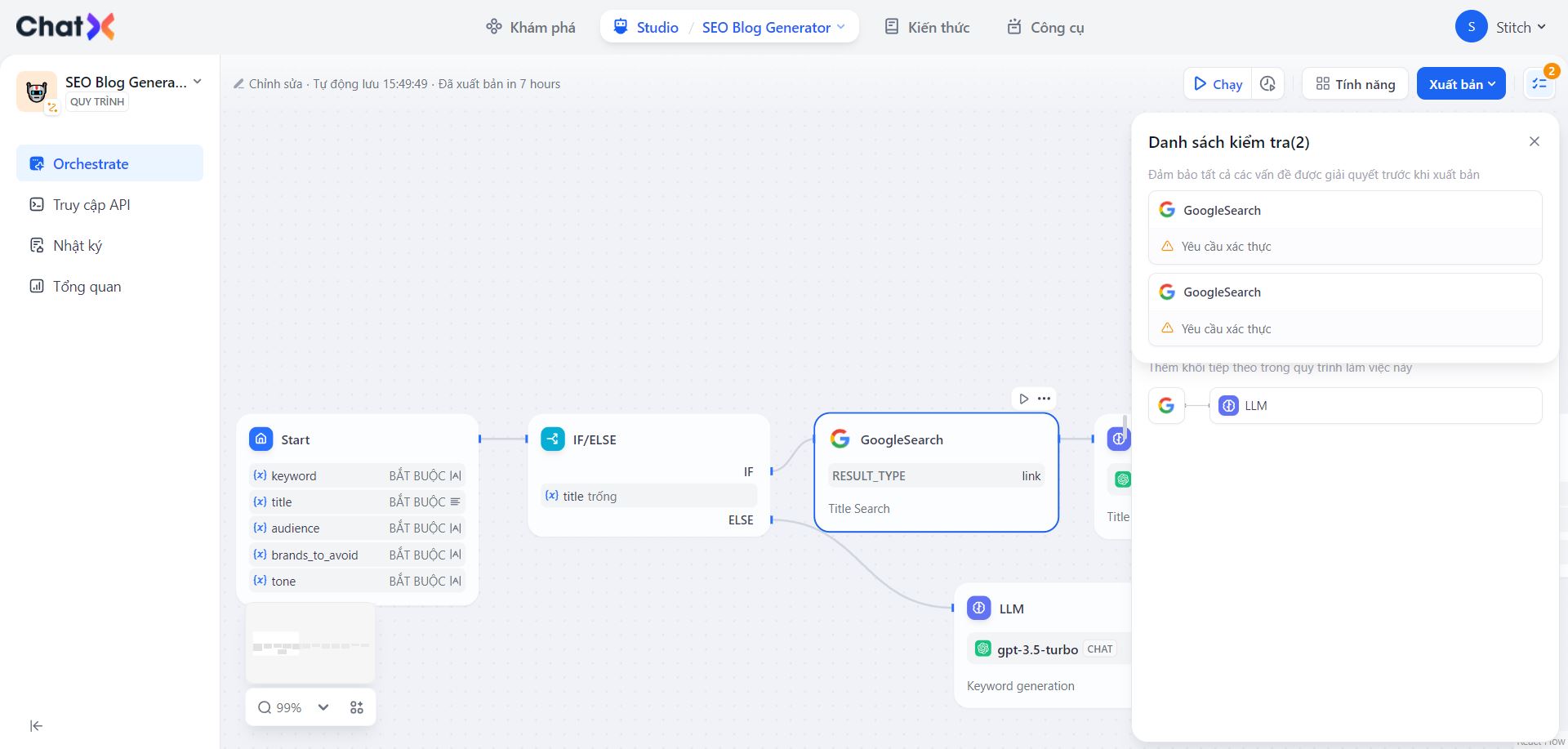Click the ChatX logo
The width and height of the screenshot is (1568, 749).
(x=65, y=27)
